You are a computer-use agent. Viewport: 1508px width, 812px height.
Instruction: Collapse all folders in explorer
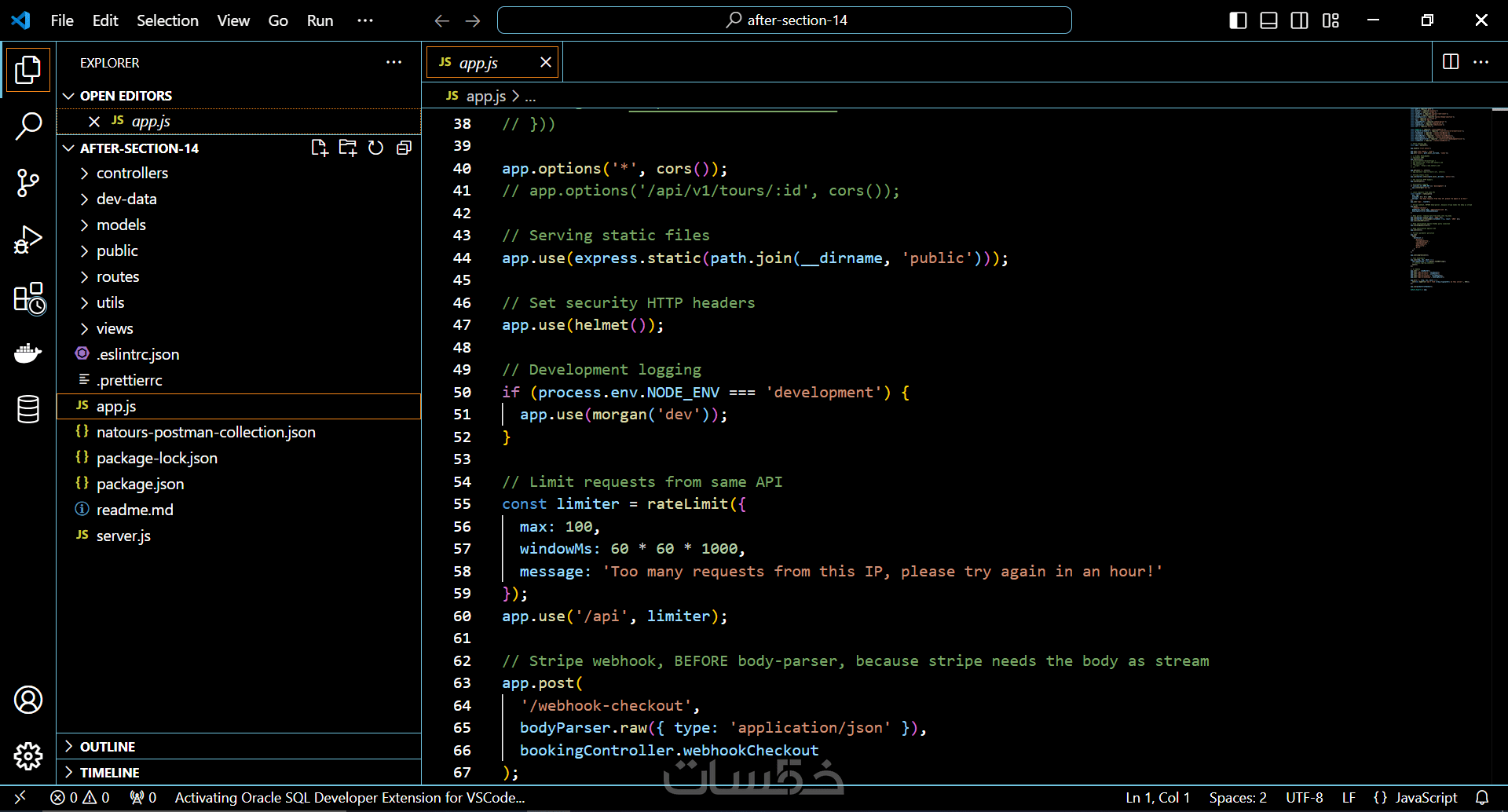[404, 148]
